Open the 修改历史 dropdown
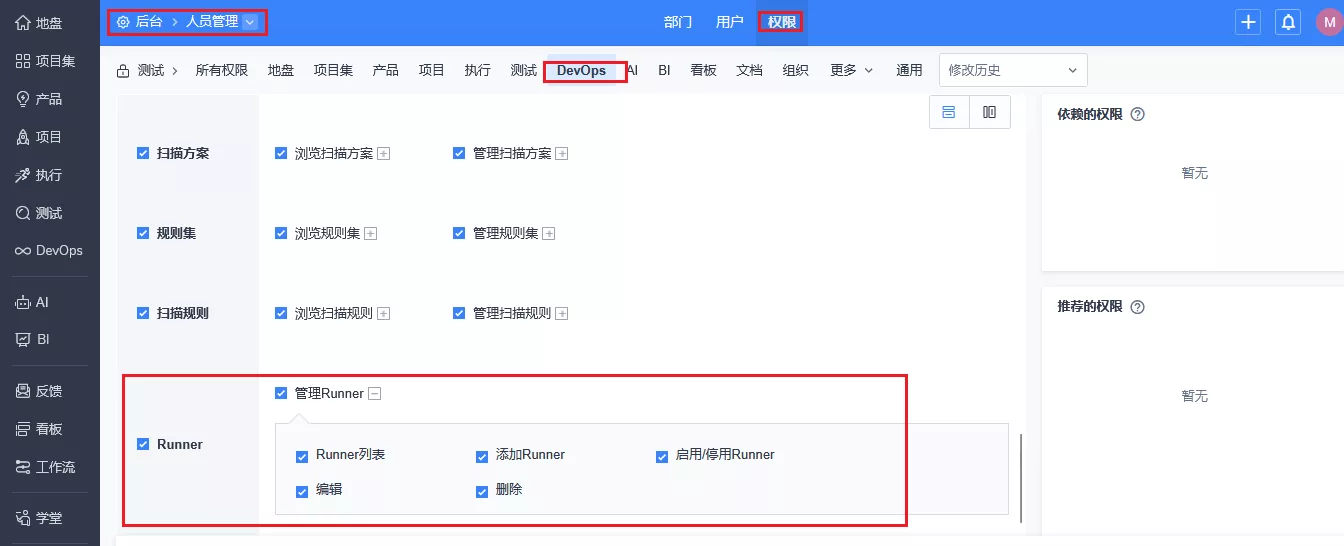 (x=1012, y=70)
